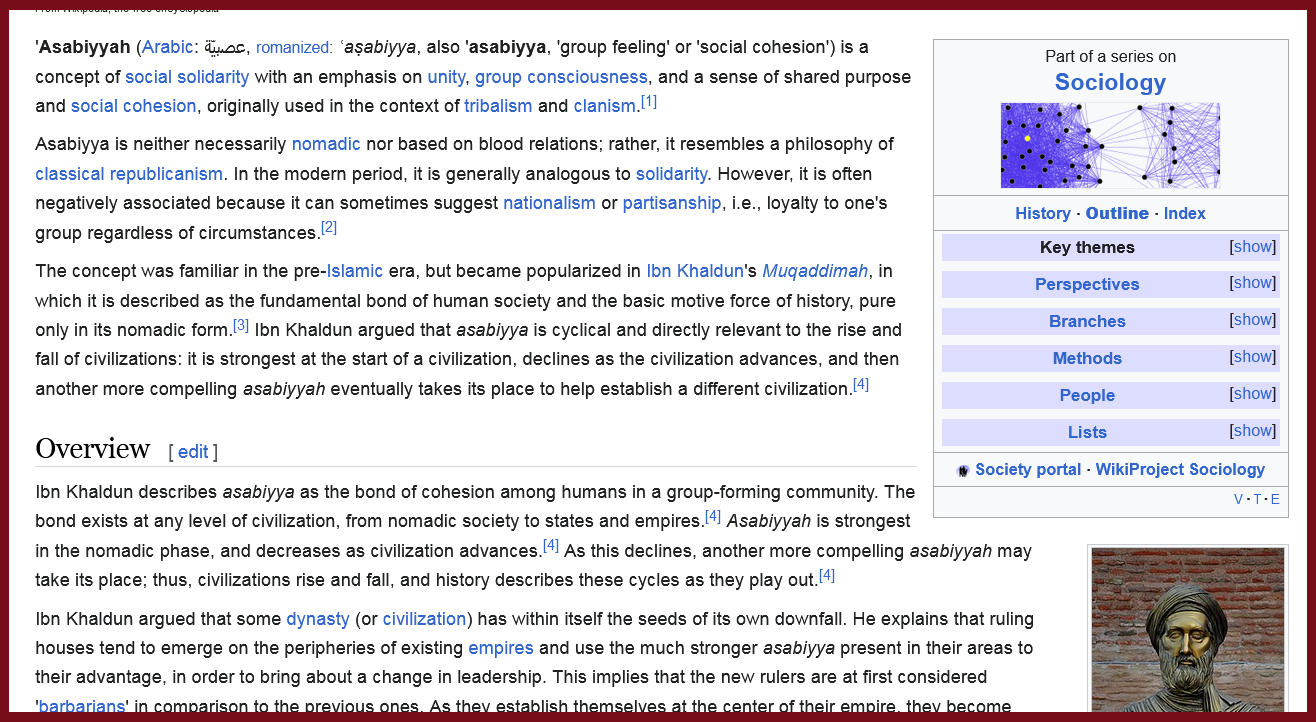Jump to citation 2
1316x722 pixels.
coord(329,227)
